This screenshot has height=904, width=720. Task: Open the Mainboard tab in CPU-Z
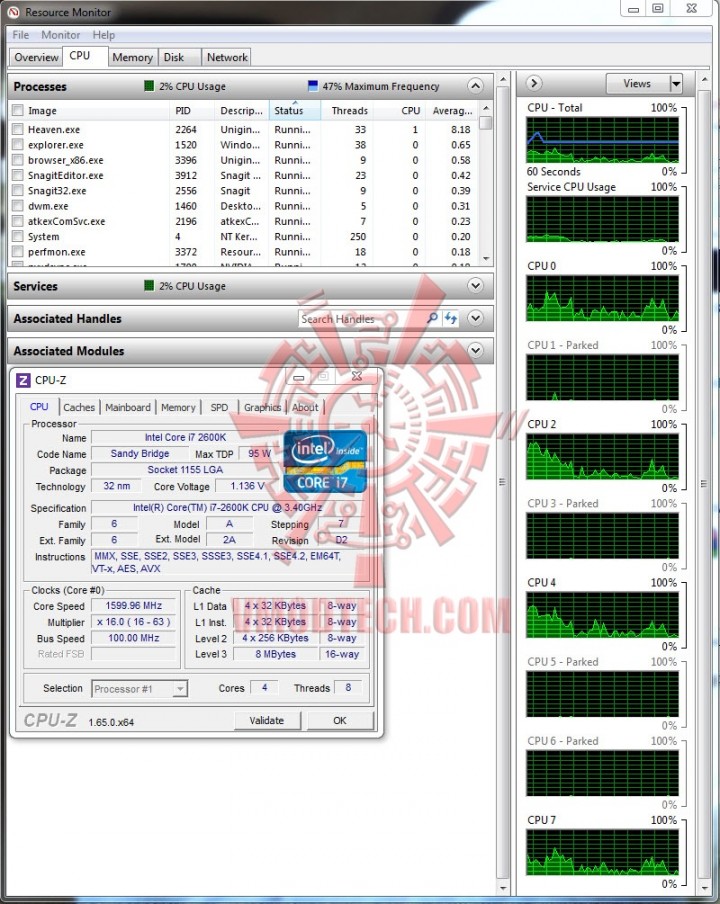pos(128,407)
